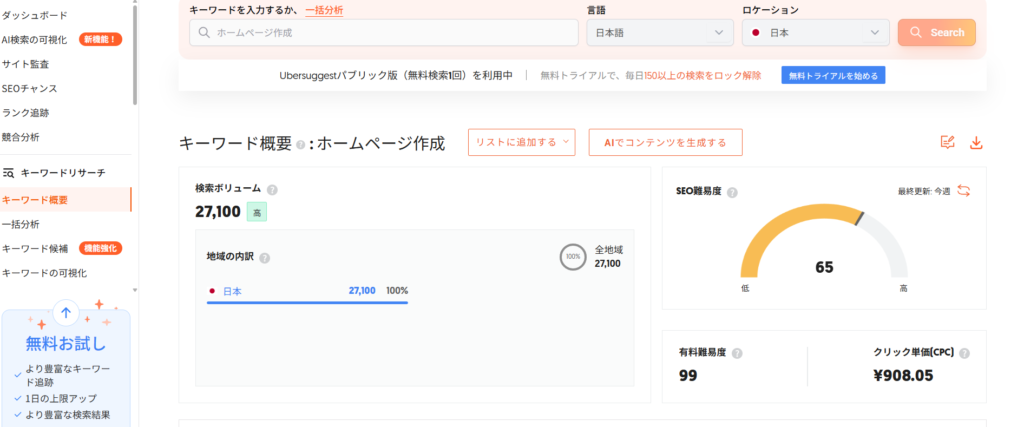1024x427 pixels.
Task: Click help icon next to 検索ボリューム
Action: pyautogui.click(x=272, y=189)
